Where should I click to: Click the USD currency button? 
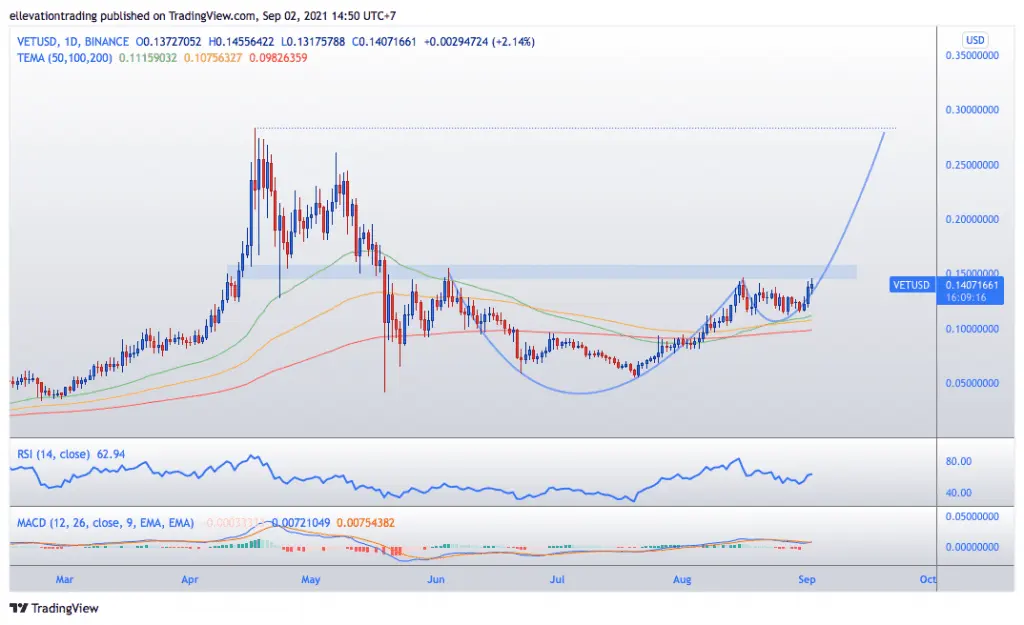975,40
